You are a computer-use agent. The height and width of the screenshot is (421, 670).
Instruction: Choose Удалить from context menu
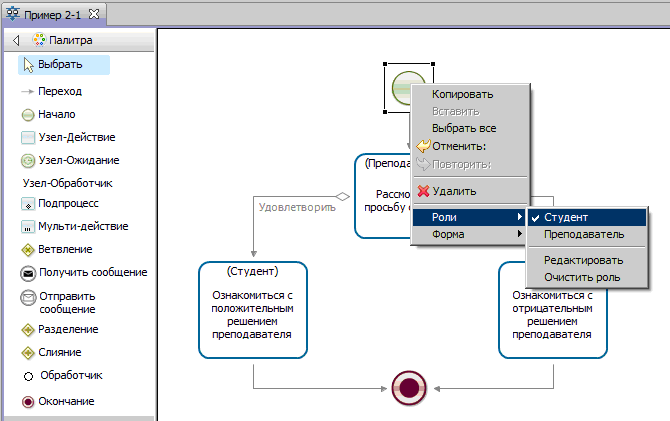click(x=453, y=191)
